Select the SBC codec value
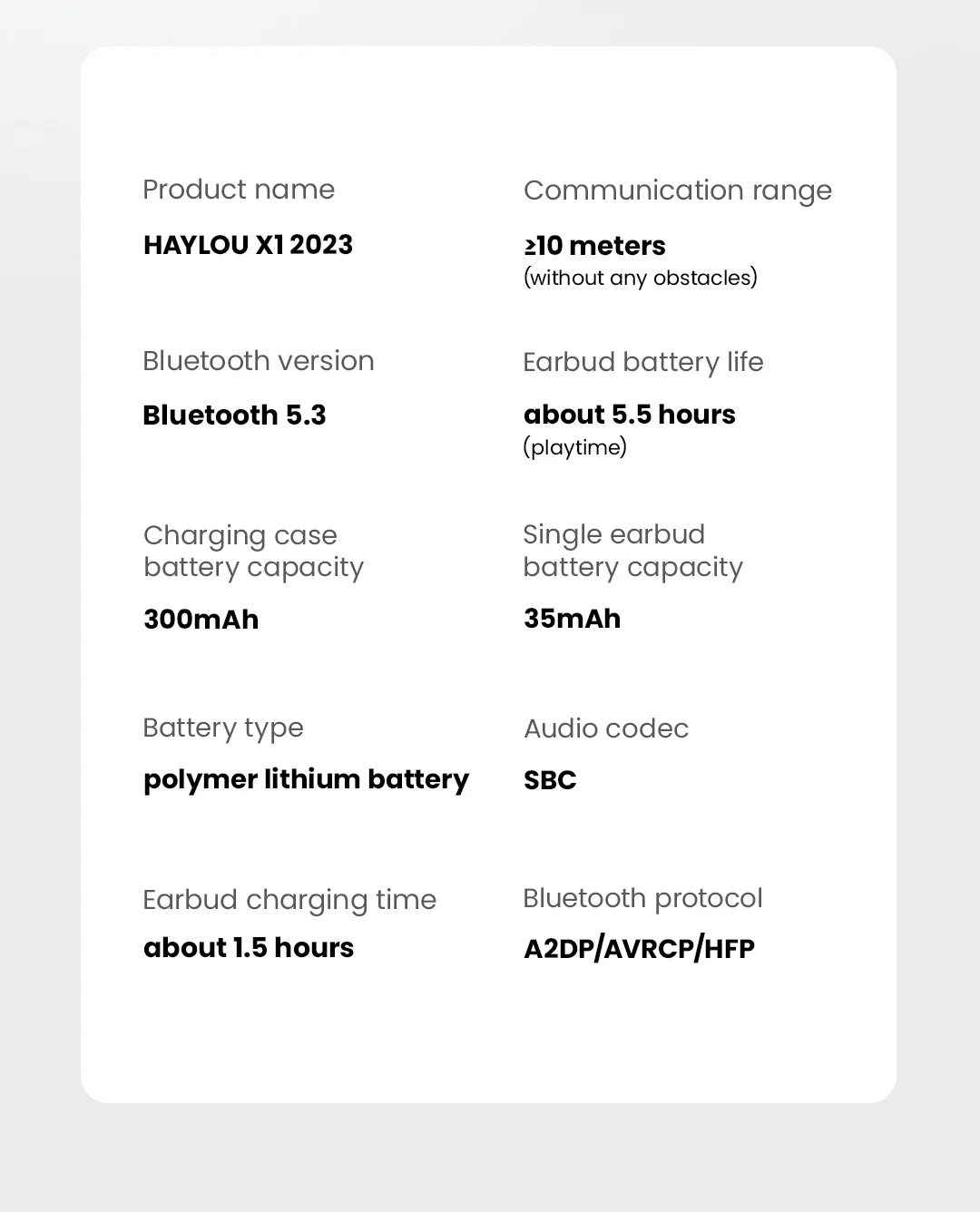980x1212 pixels. click(550, 780)
